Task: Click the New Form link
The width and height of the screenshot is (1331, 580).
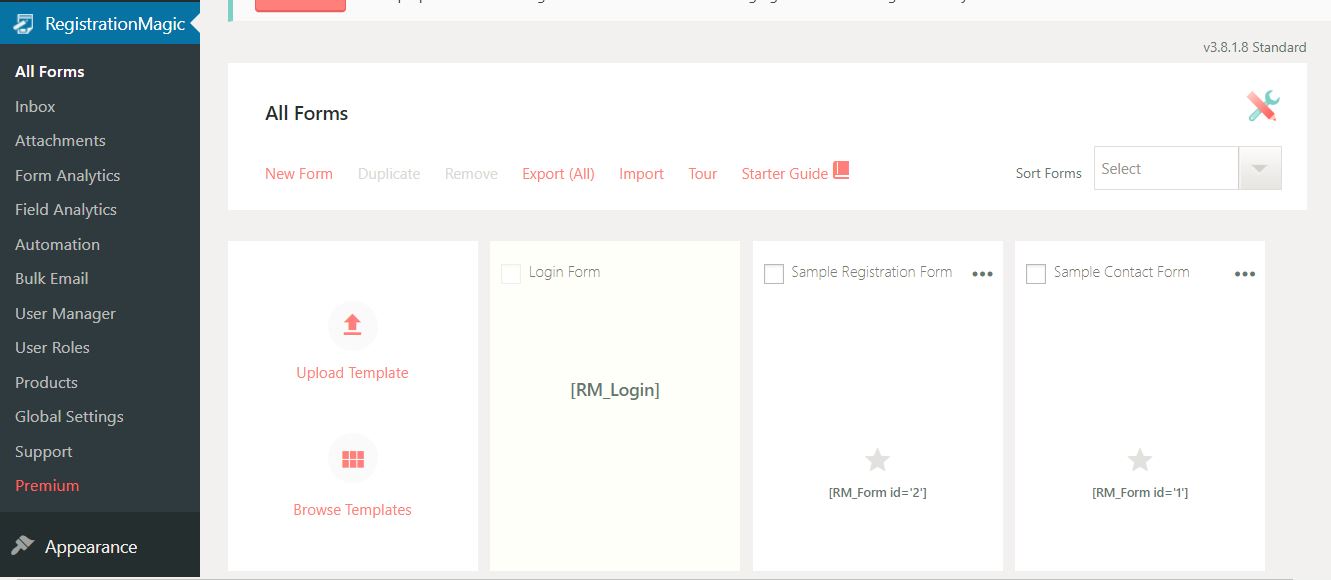Action: pyautogui.click(x=298, y=173)
